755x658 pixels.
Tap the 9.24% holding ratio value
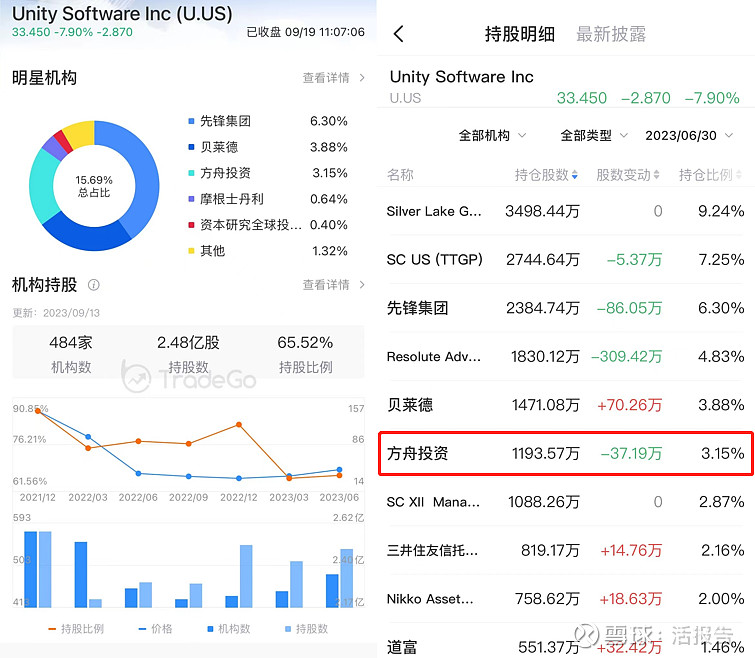tap(721, 211)
